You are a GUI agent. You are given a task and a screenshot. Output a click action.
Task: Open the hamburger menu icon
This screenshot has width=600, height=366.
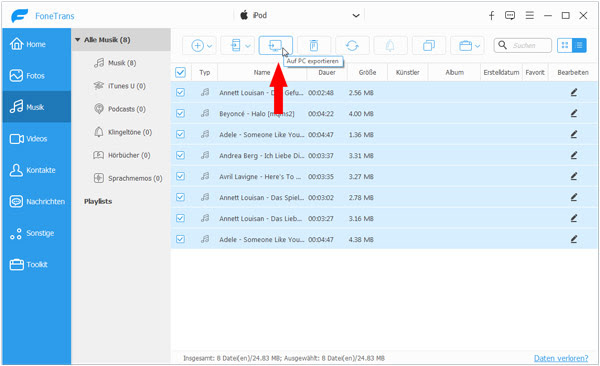pos(530,15)
